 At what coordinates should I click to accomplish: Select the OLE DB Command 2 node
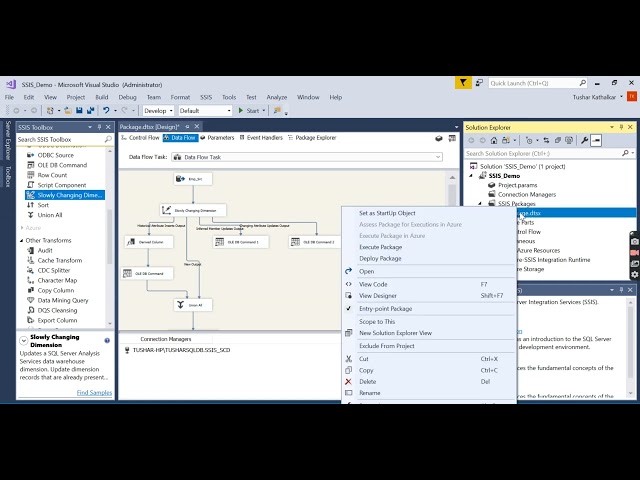(x=315, y=242)
